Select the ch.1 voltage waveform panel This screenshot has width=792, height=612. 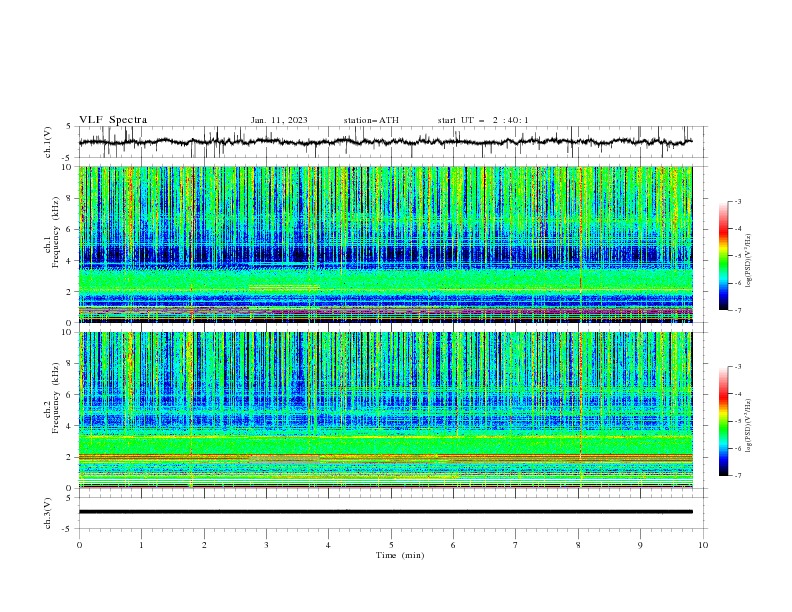(392, 142)
